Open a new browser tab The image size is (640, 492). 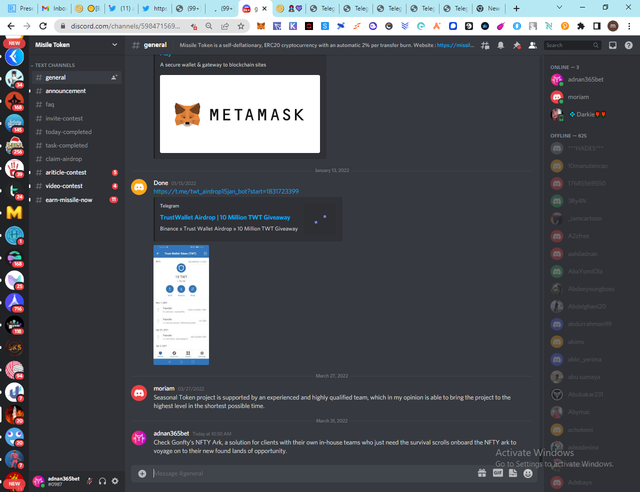(516, 8)
